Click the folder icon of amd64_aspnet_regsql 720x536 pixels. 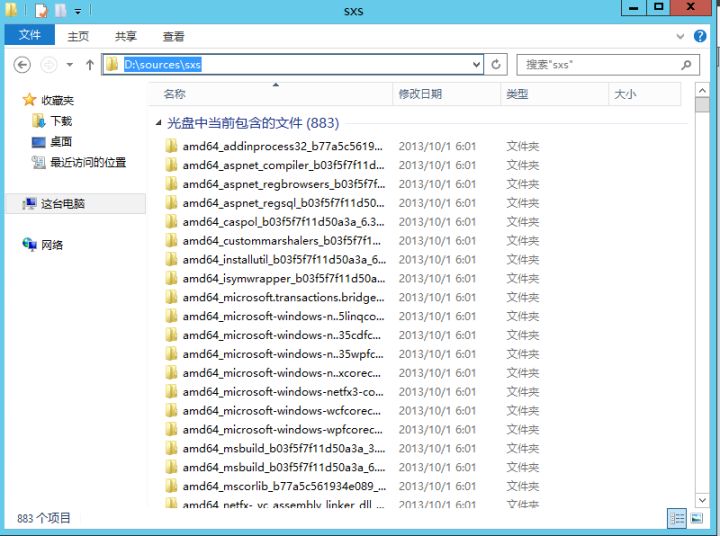point(171,203)
